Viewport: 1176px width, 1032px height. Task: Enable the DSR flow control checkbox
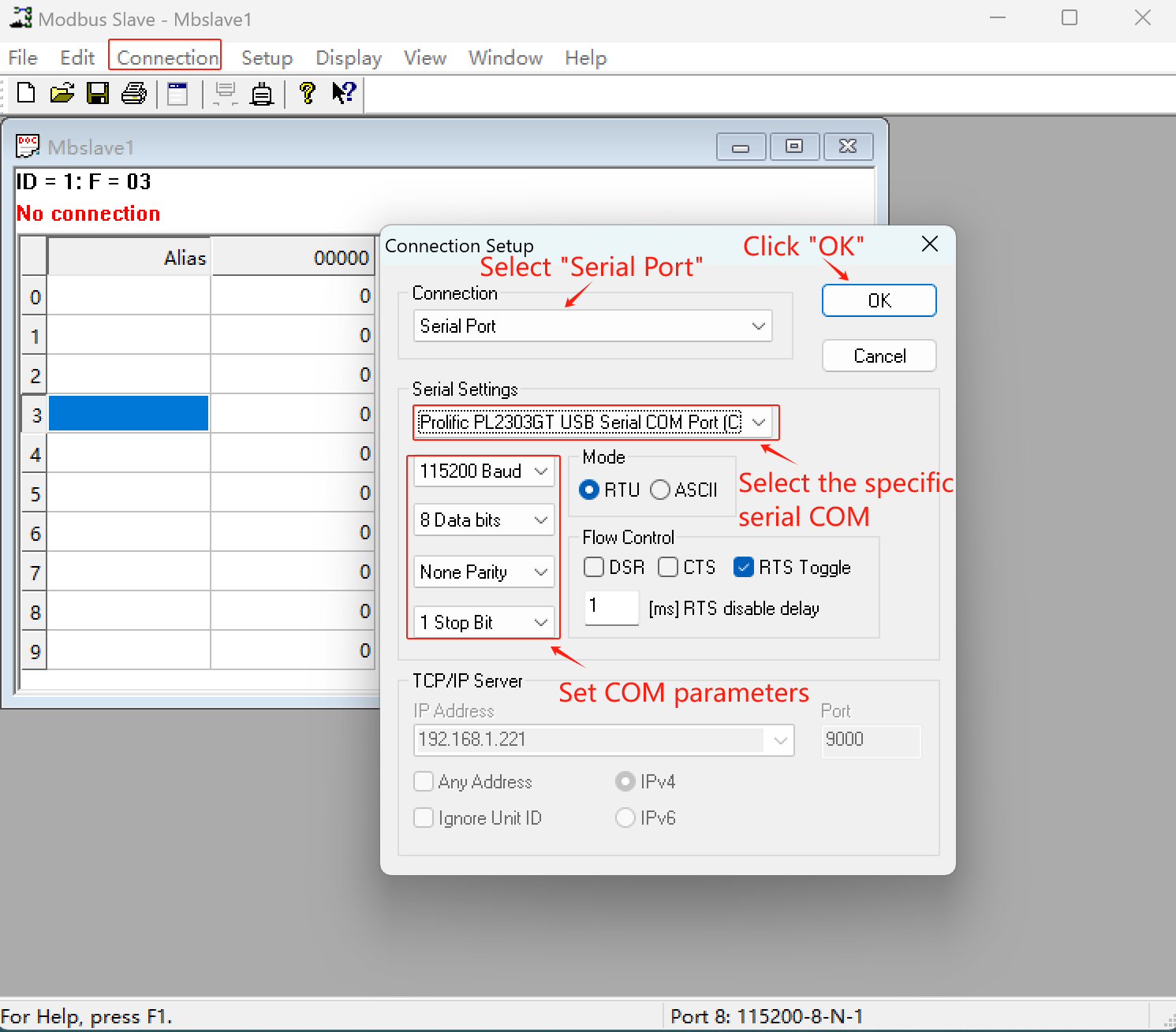[x=594, y=567]
